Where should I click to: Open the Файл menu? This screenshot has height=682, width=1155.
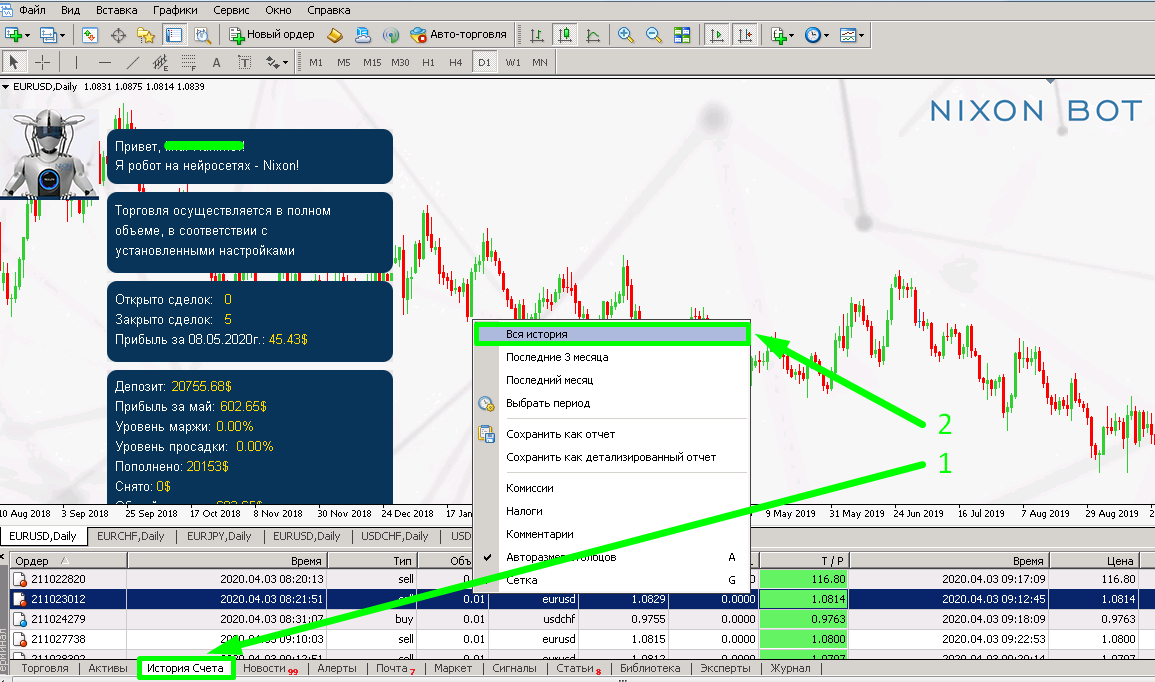pyautogui.click(x=32, y=10)
